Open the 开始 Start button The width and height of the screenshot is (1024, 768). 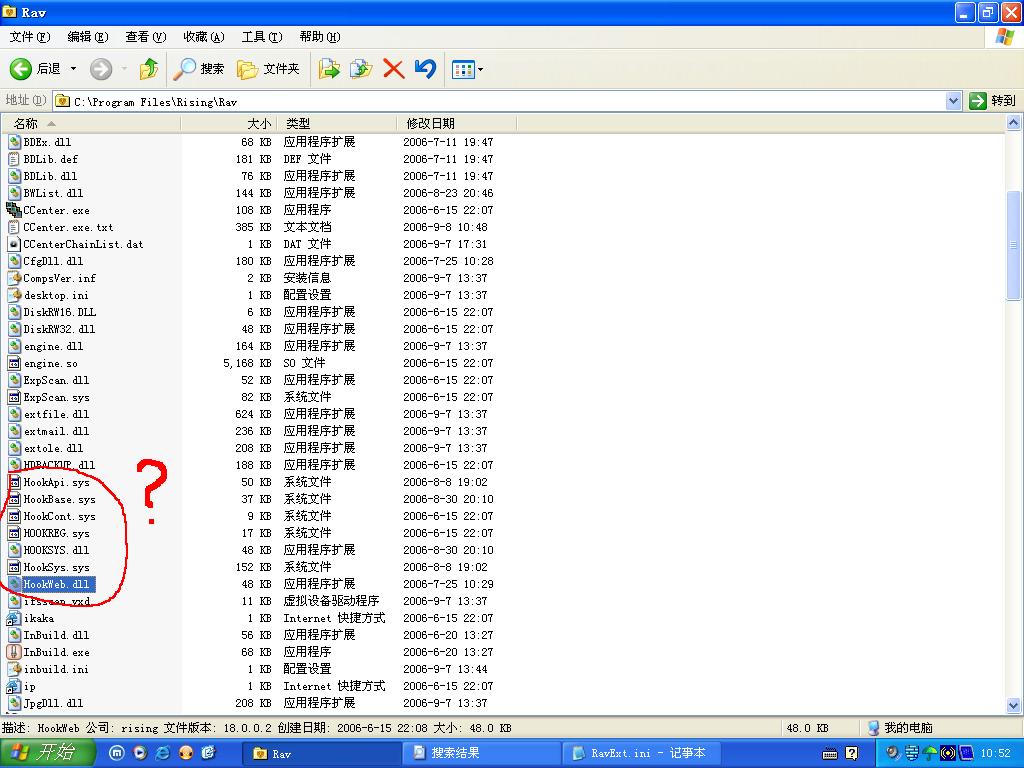click(x=47, y=753)
